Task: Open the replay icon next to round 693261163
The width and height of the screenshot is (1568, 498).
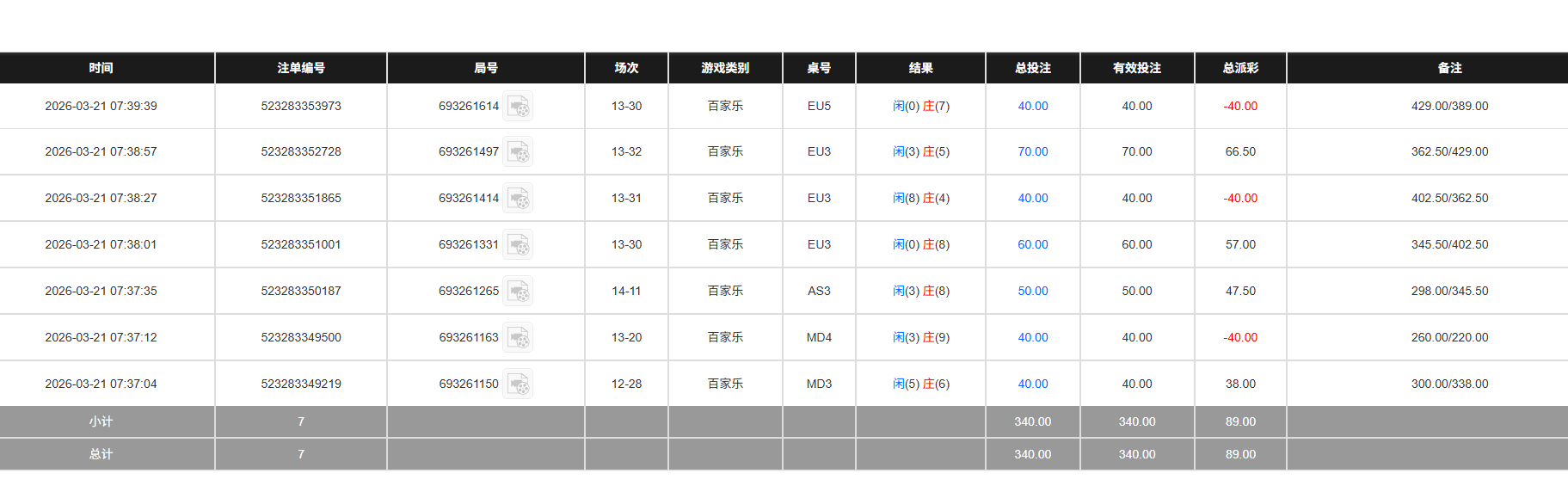Action: 518,337
